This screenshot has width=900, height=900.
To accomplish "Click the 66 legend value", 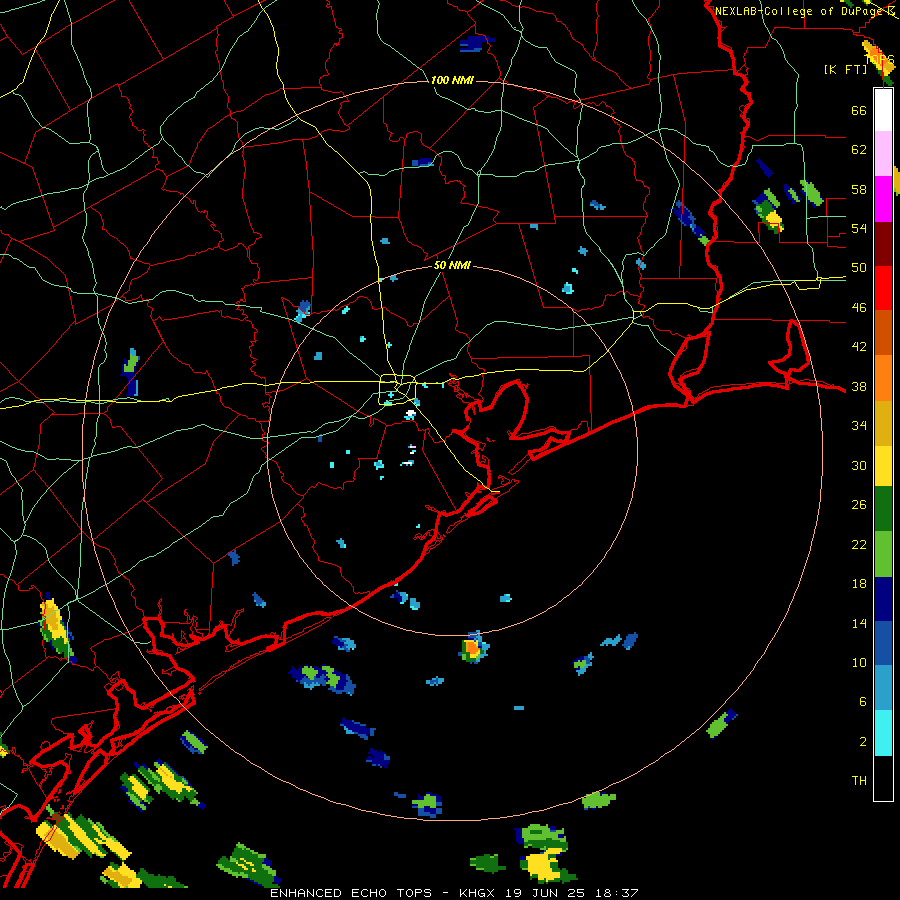I will click(x=859, y=110).
